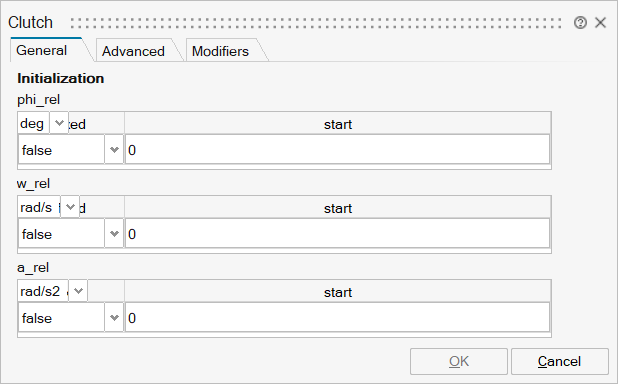This screenshot has width=618, height=384.
Task: Close the Clutch dialog with X icon
Action: pos(600,23)
